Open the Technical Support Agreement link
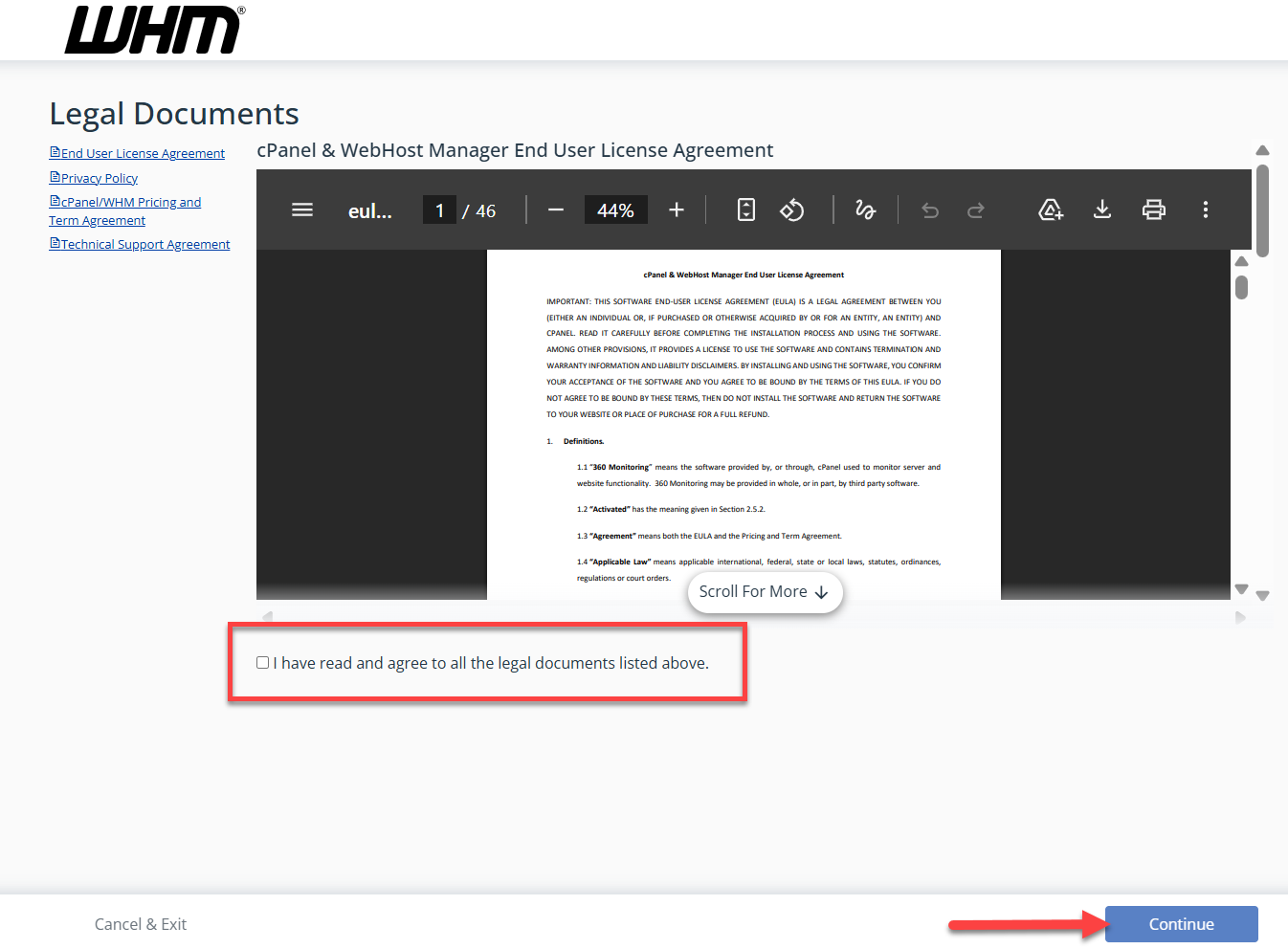 (140, 244)
